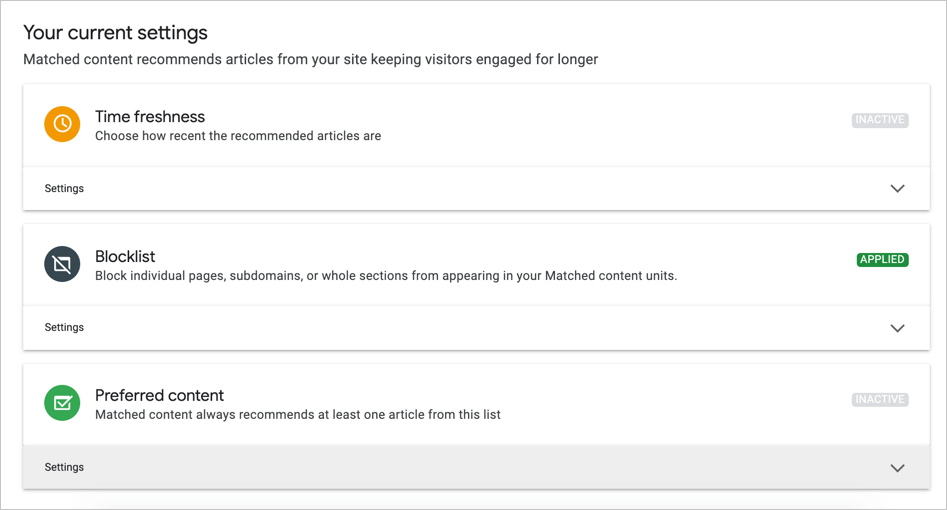Expand the Time freshness settings chevron

897,188
